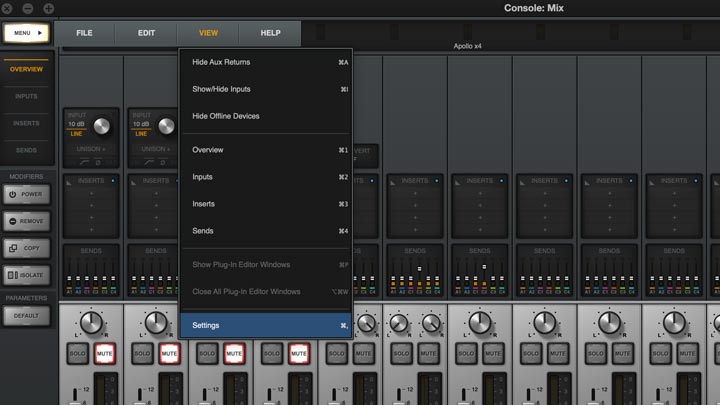Image resolution: width=720 pixels, height=405 pixels.
Task: Expand the ninth channel's INSERTS triangle
Action: coord(587,182)
